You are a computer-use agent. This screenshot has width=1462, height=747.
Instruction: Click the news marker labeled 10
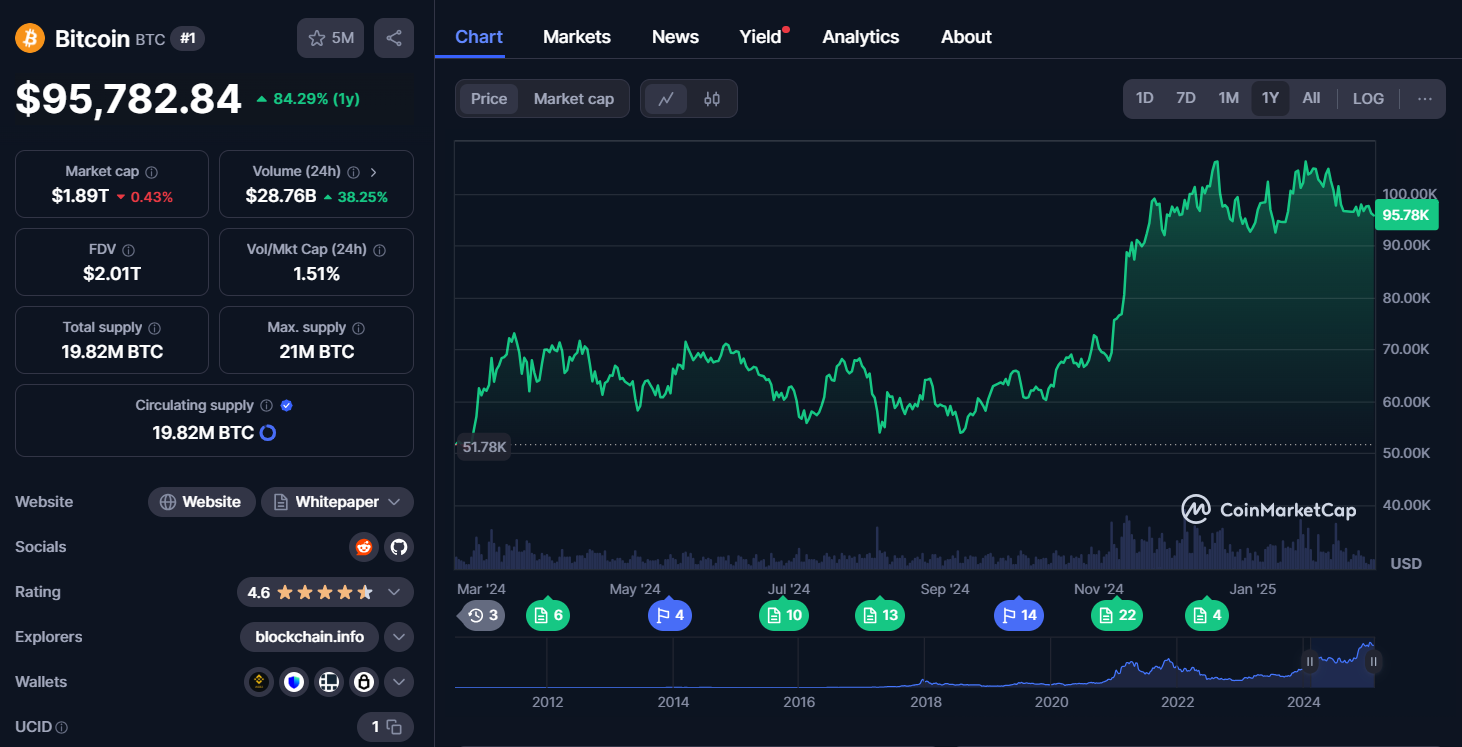[784, 615]
